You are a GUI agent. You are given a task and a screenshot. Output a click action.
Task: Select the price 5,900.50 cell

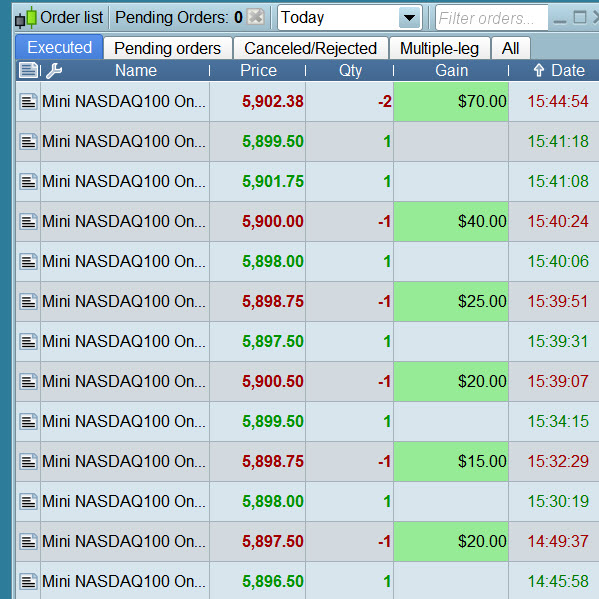coord(257,381)
